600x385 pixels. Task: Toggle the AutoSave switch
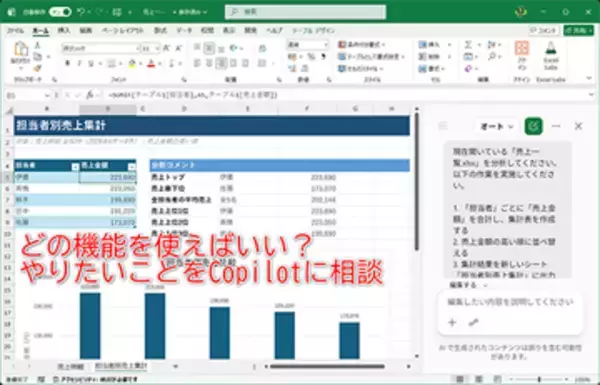tap(60, 12)
